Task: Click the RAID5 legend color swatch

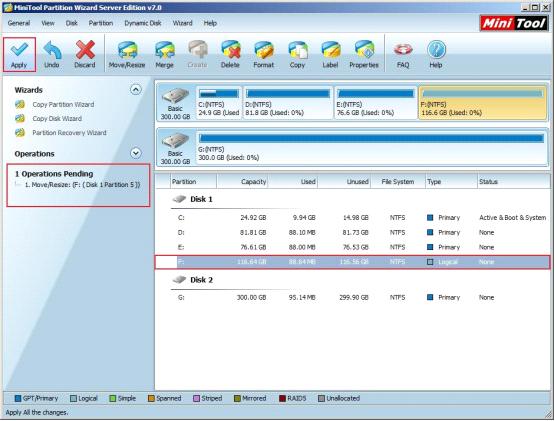Action: [x=282, y=399]
